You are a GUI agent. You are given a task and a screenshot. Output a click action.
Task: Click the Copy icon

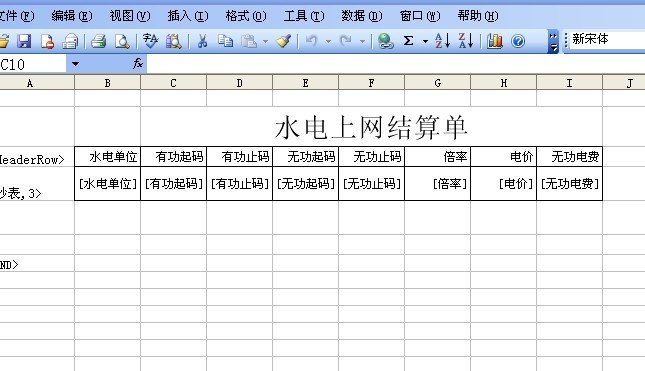click(225, 41)
